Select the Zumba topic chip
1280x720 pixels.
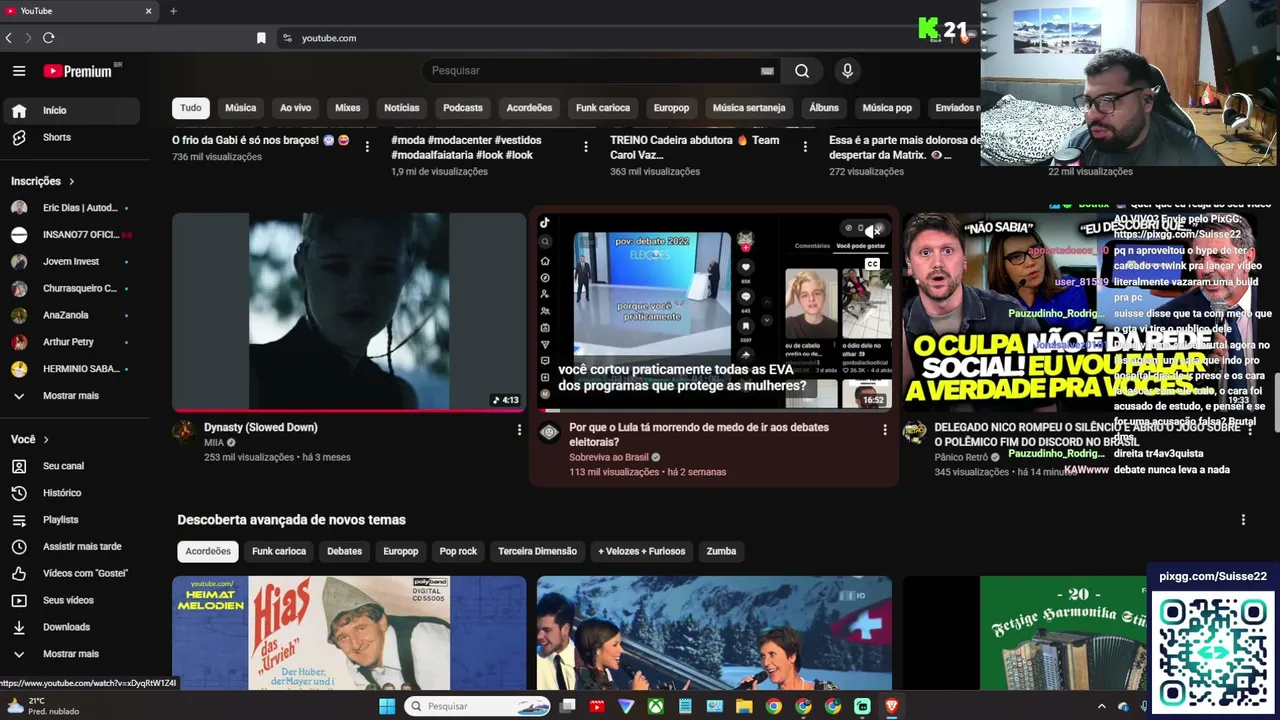coord(721,551)
